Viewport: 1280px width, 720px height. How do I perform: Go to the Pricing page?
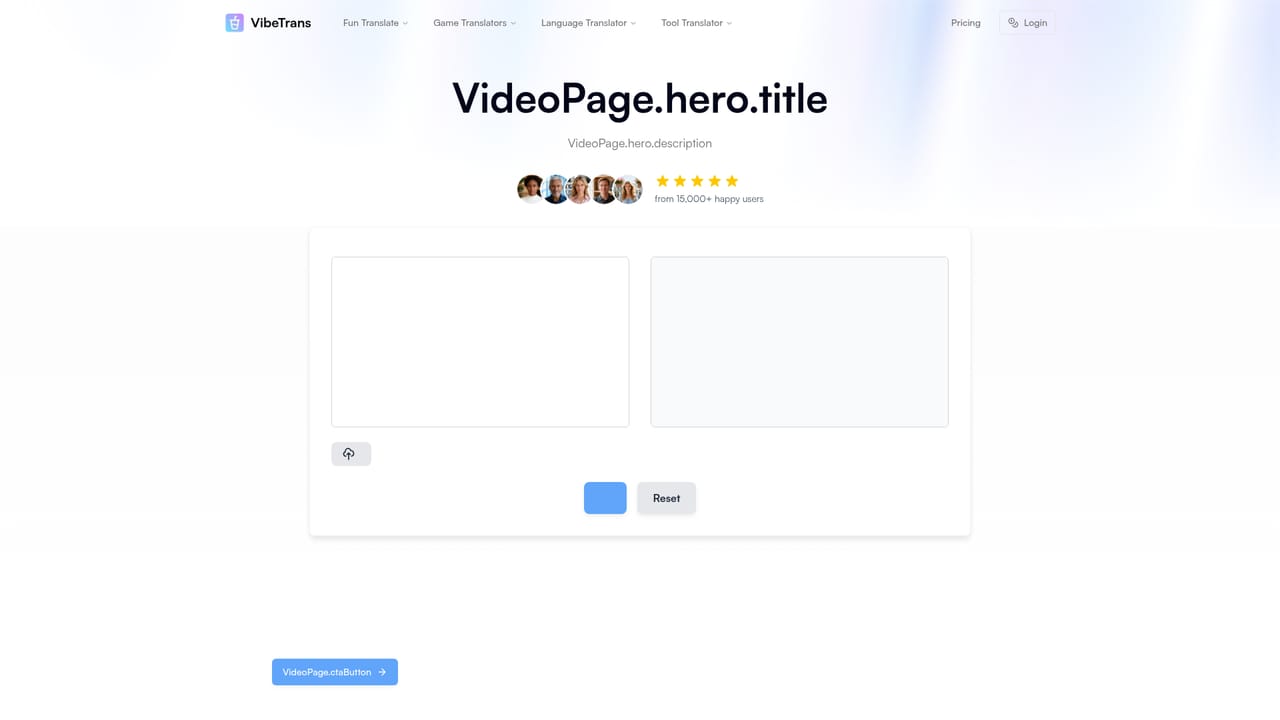966,23
